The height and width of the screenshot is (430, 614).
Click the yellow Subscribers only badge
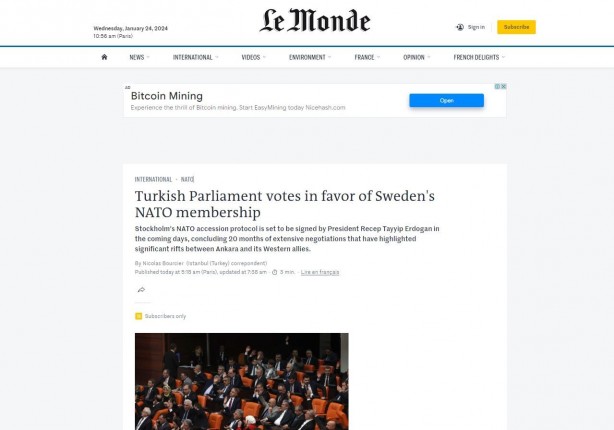click(139, 316)
